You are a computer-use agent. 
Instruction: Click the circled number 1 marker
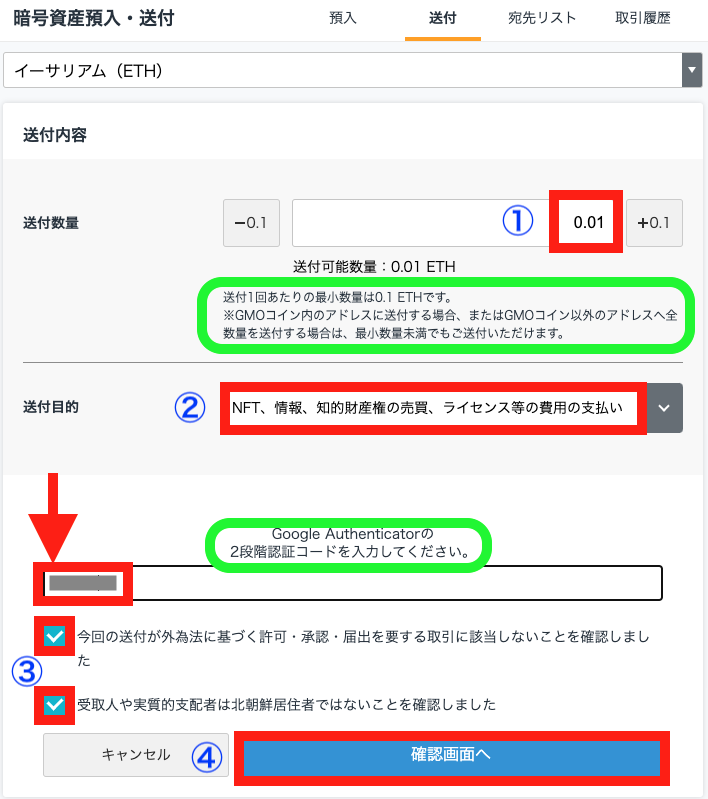517,221
